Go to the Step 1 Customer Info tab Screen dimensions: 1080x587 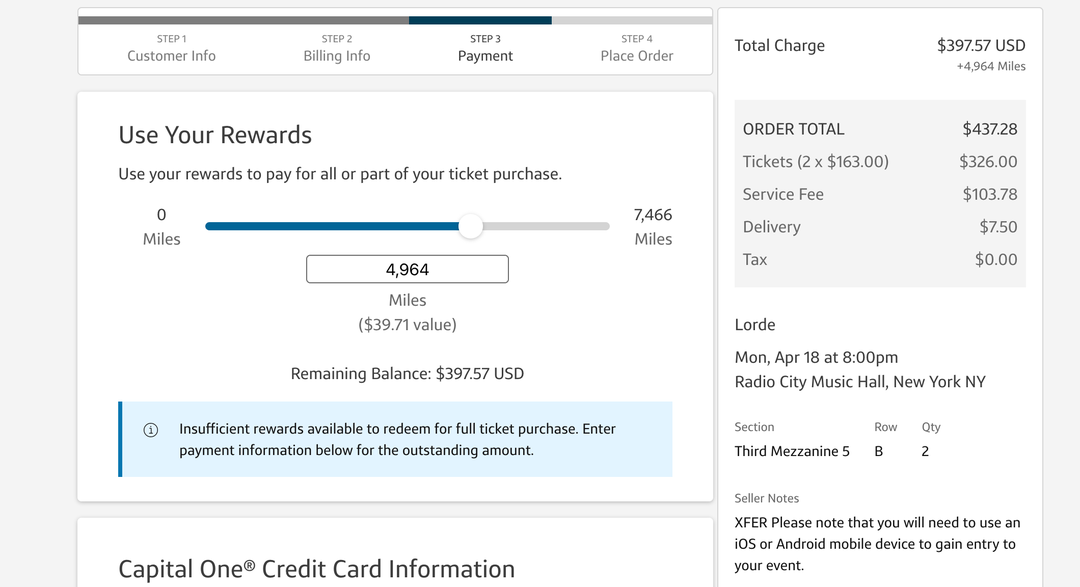point(171,47)
